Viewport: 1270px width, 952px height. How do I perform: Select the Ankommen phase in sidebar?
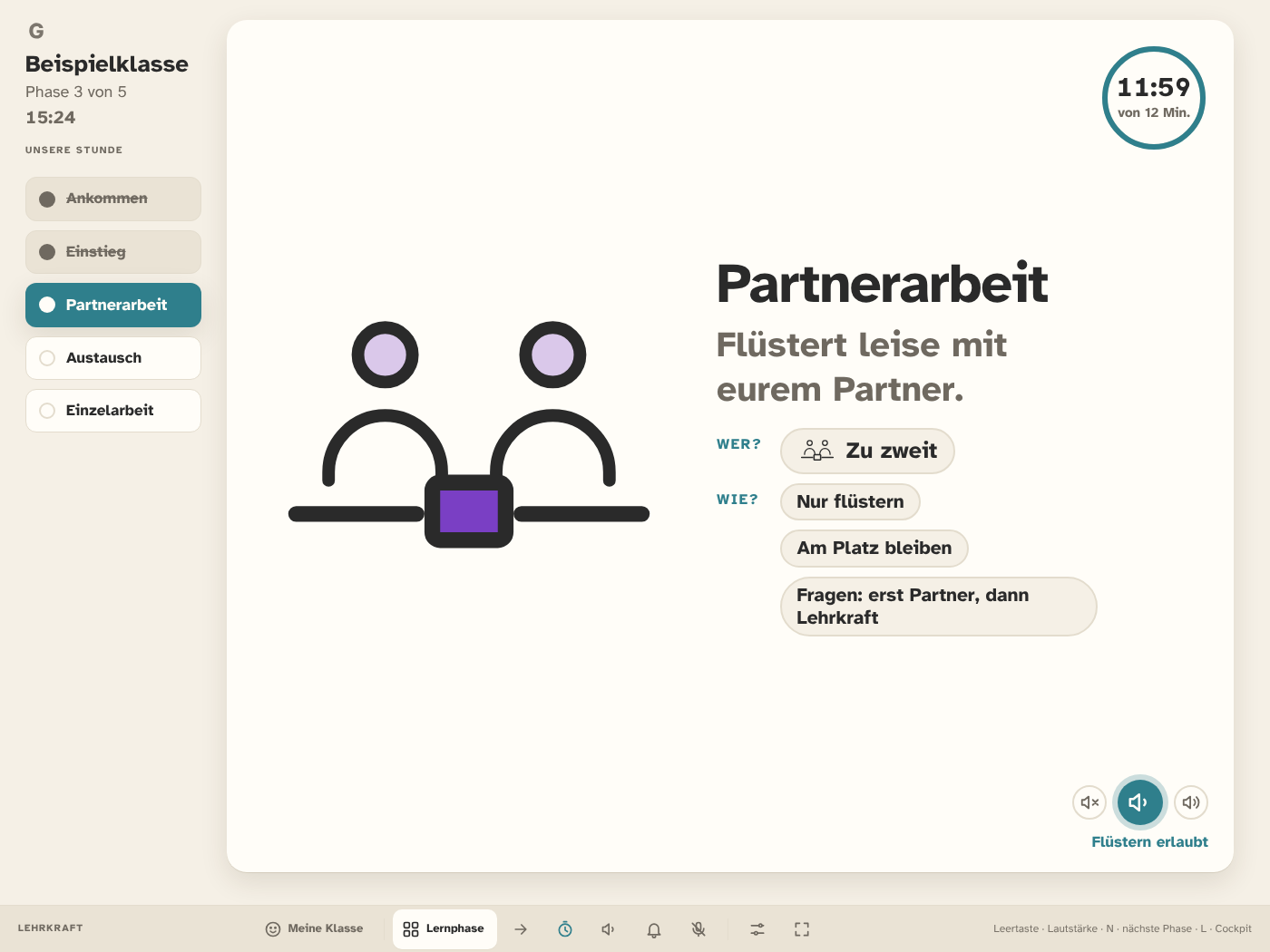point(113,199)
